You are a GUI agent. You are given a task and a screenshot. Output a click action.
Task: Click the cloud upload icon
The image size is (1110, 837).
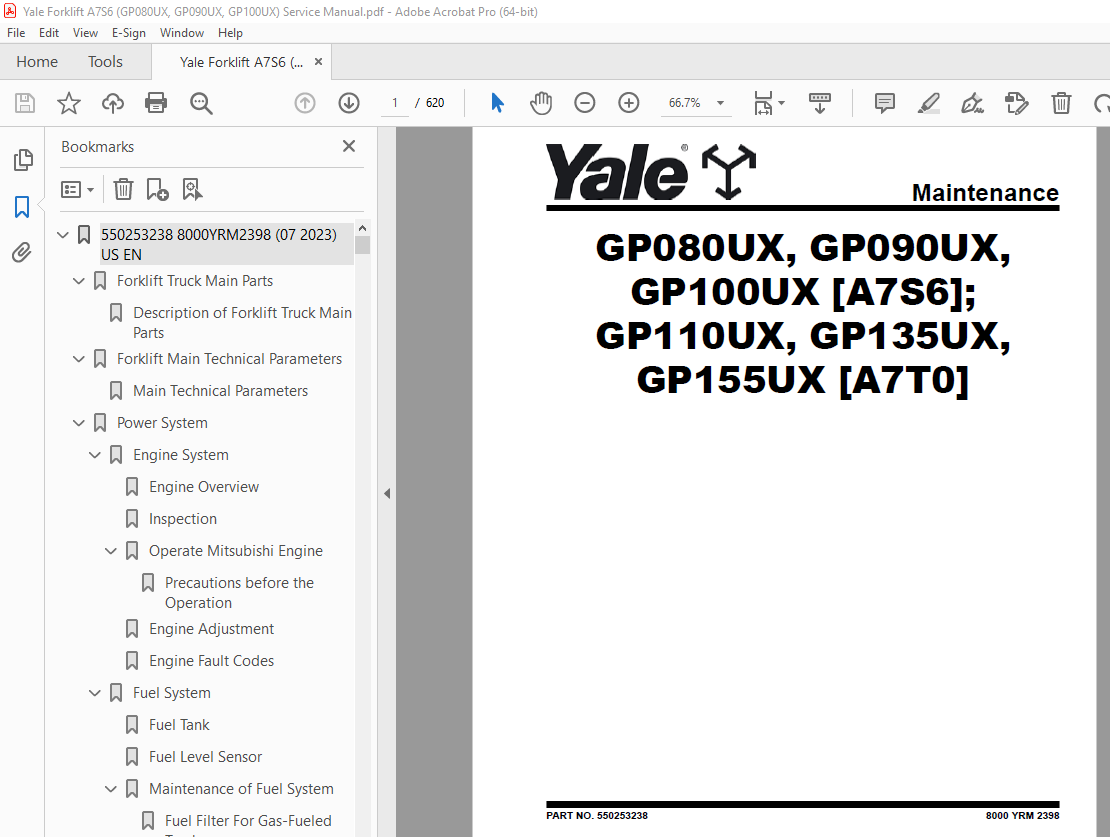tap(113, 103)
